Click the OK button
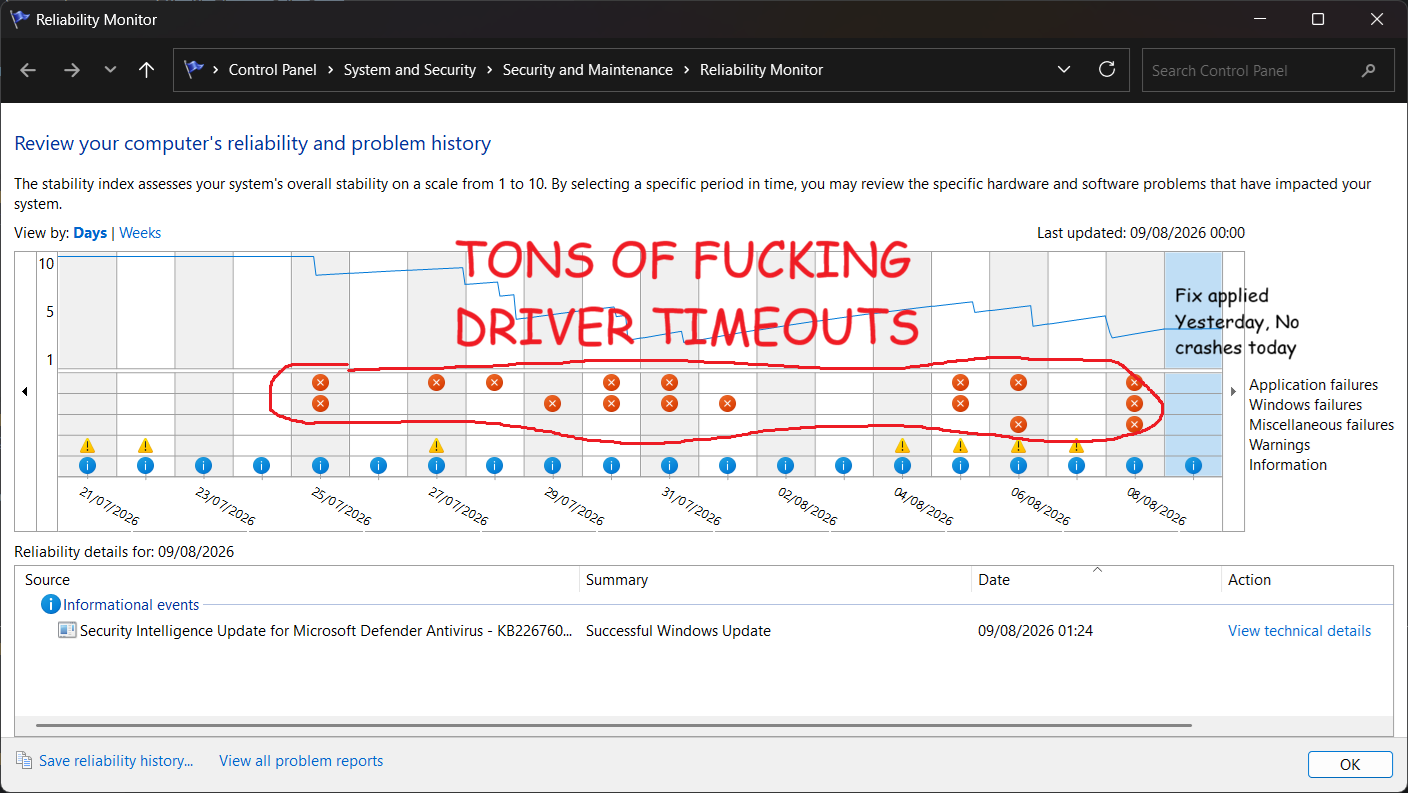This screenshot has height=793, width=1408. point(1350,764)
